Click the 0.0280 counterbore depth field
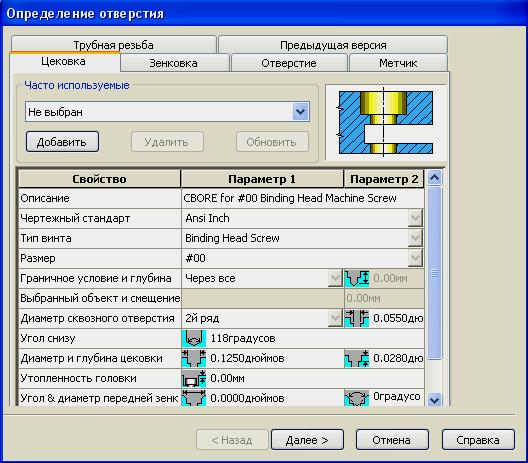Viewport: 528px width, 463px height. (x=397, y=358)
